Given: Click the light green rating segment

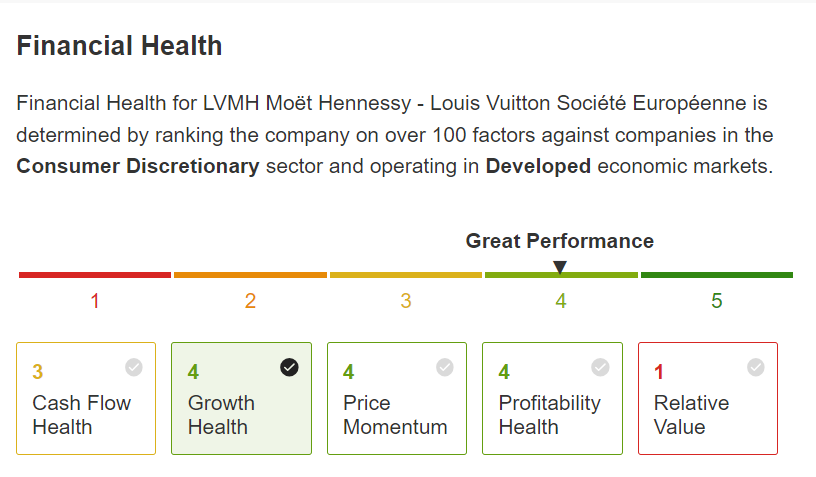Looking at the screenshot, I should pyautogui.click(x=561, y=275).
